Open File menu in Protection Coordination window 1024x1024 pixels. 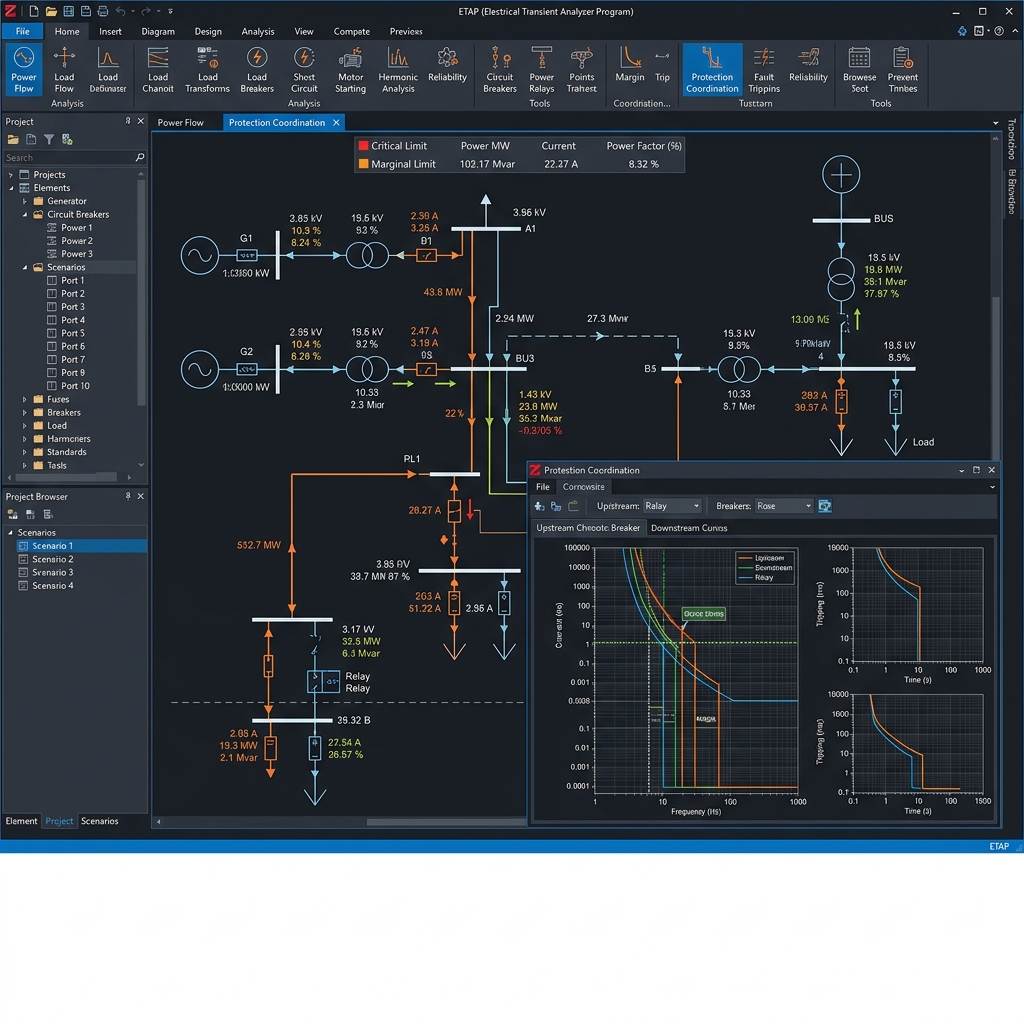[x=543, y=487]
